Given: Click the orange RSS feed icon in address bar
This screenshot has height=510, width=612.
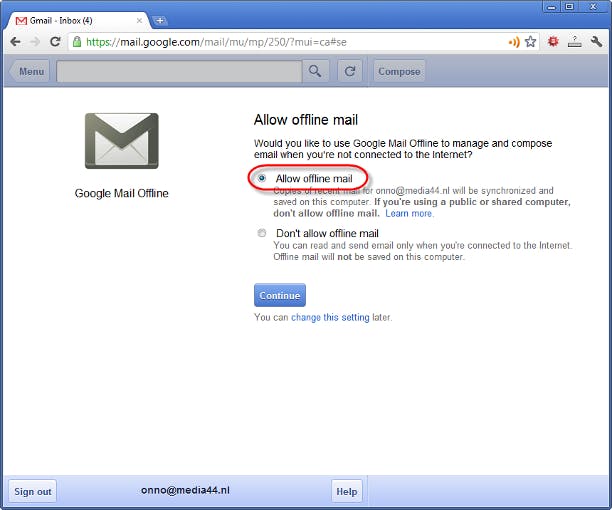Looking at the screenshot, I should 514,42.
